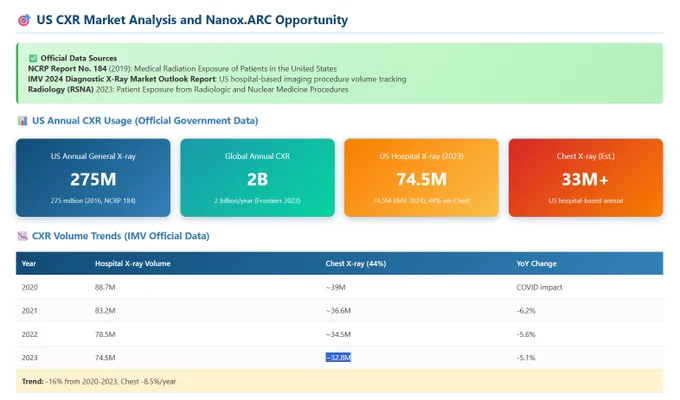Click the NCRP Report No. 184 text
Screen dimensions: 680x400
[67, 69]
